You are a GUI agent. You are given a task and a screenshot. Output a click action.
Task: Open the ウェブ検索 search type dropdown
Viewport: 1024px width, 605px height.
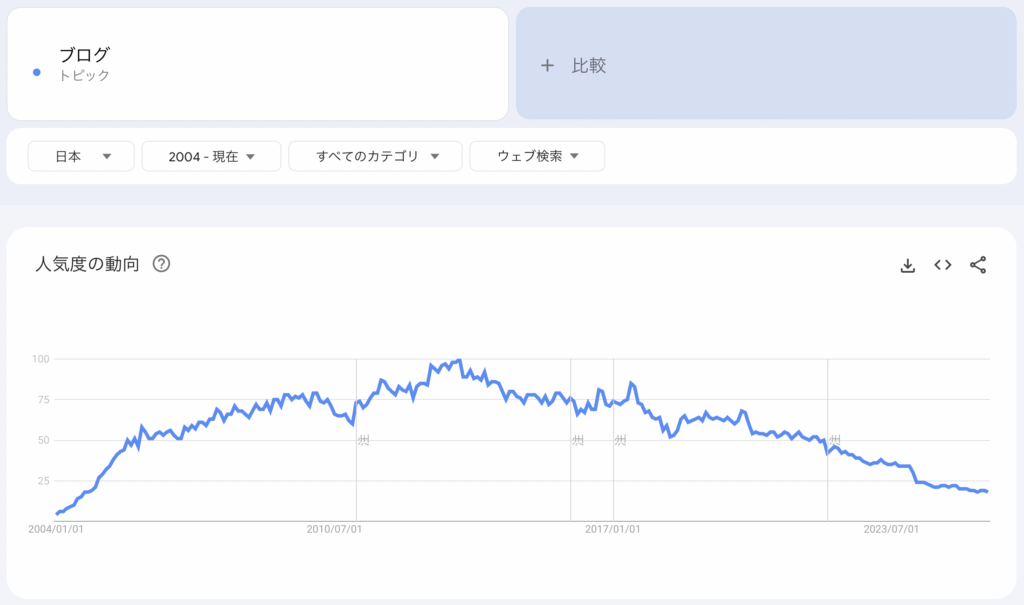537,156
